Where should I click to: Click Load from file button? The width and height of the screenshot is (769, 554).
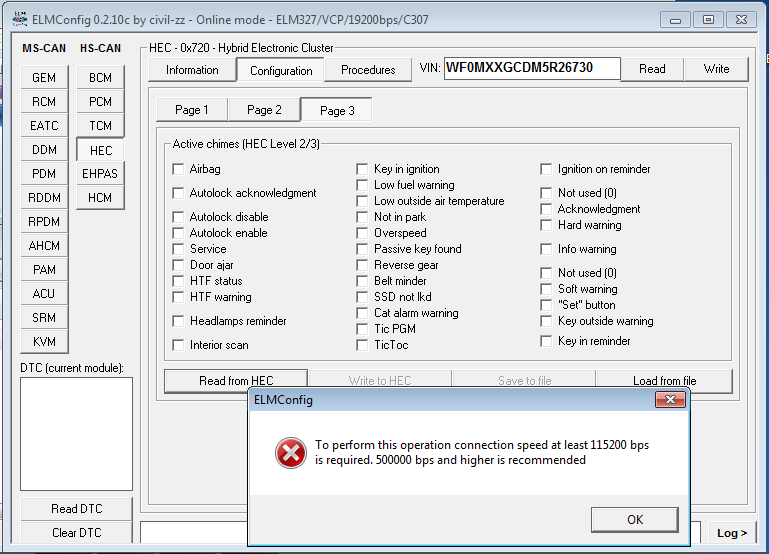(664, 381)
